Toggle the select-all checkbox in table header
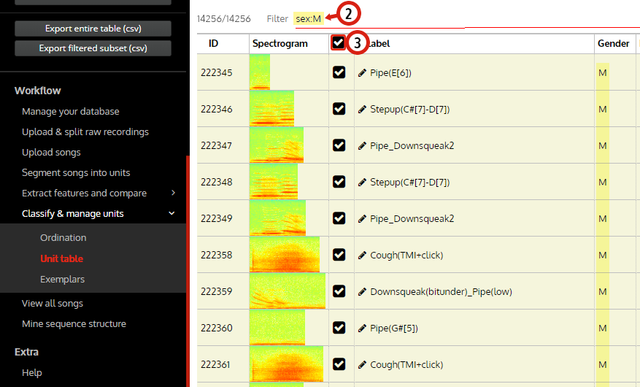The image size is (640, 387). point(338,42)
